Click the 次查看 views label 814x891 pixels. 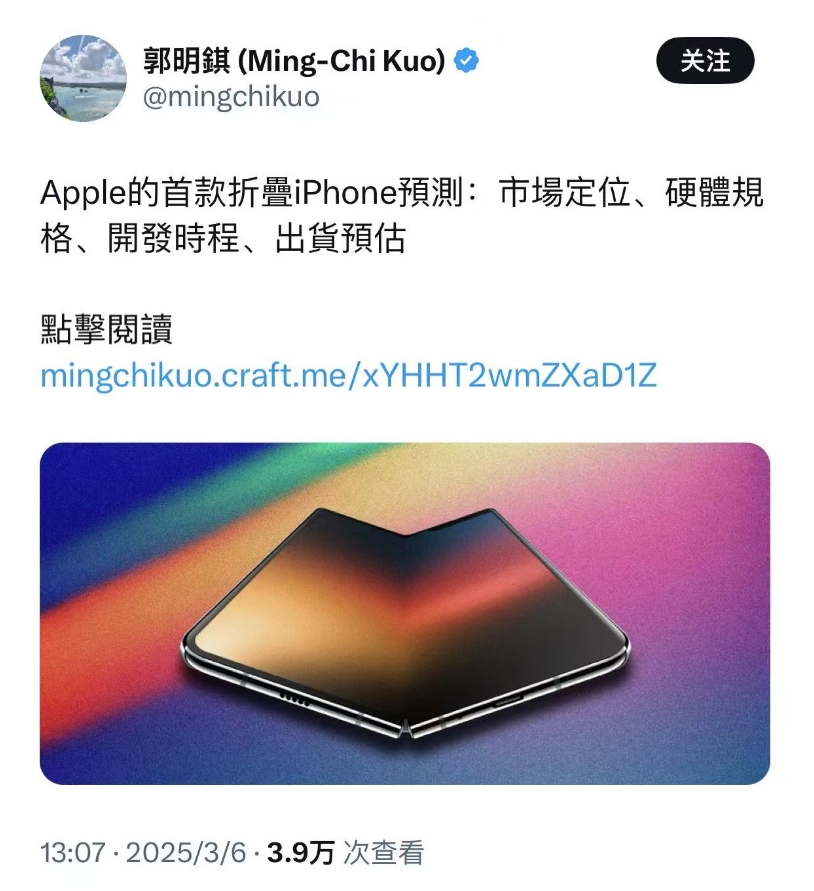click(x=384, y=853)
